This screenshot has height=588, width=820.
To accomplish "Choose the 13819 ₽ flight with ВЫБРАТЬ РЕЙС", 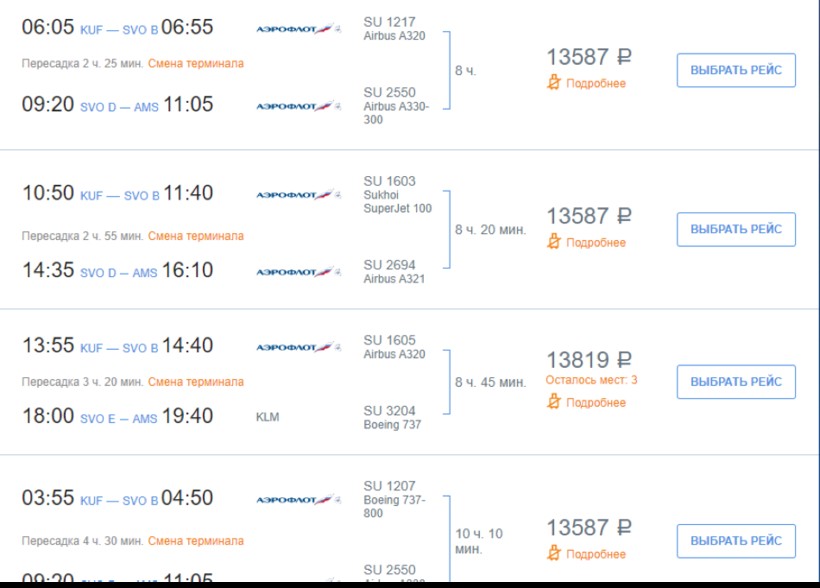I will coord(736,382).
